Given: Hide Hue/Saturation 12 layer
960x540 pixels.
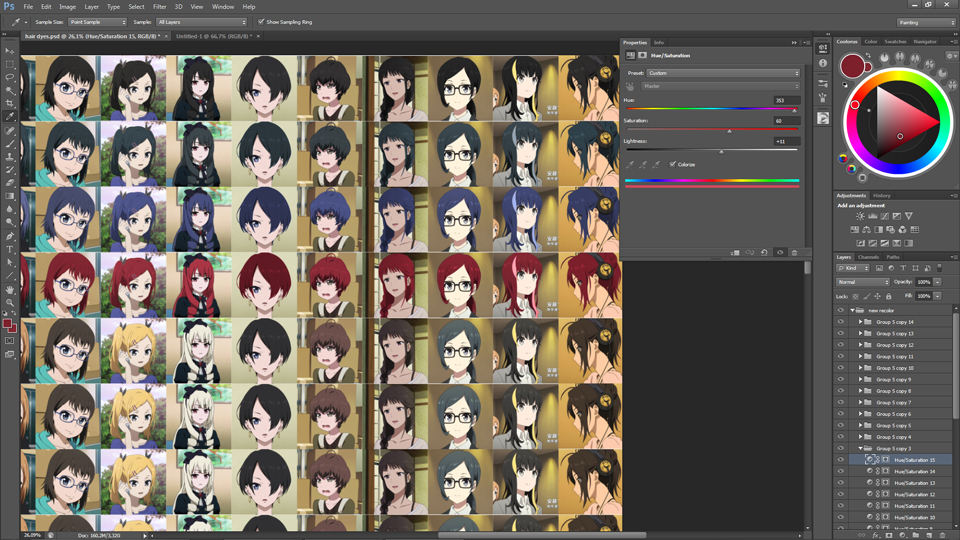Looking at the screenshot, I should click(841, 494).
